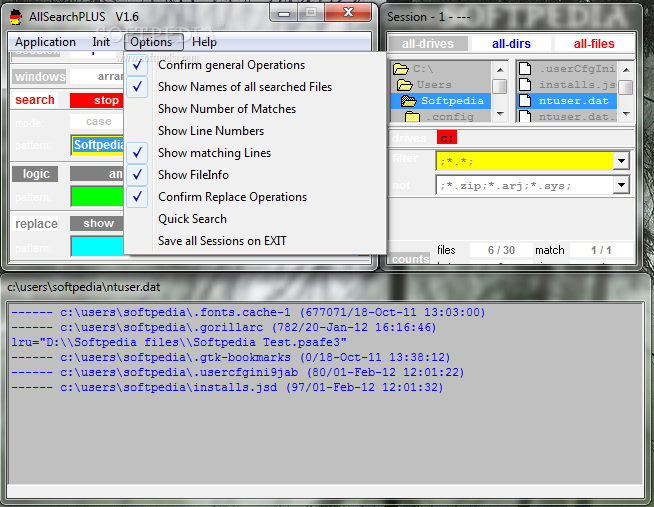Select .userCfgIni in file list
The width and height of the screenshot is (654, 507).
click(577, 69)
